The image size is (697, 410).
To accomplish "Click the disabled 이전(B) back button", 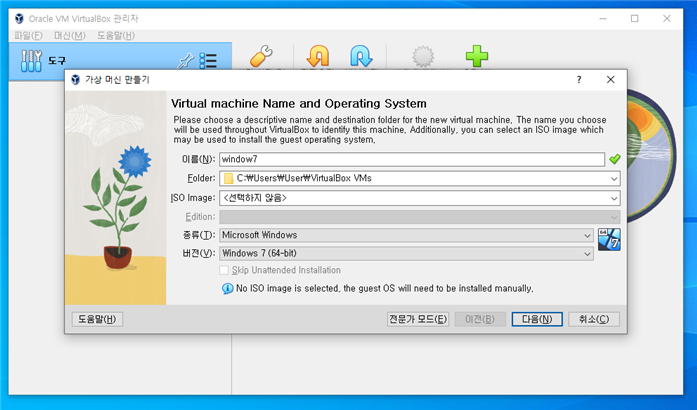I will 480,319.
